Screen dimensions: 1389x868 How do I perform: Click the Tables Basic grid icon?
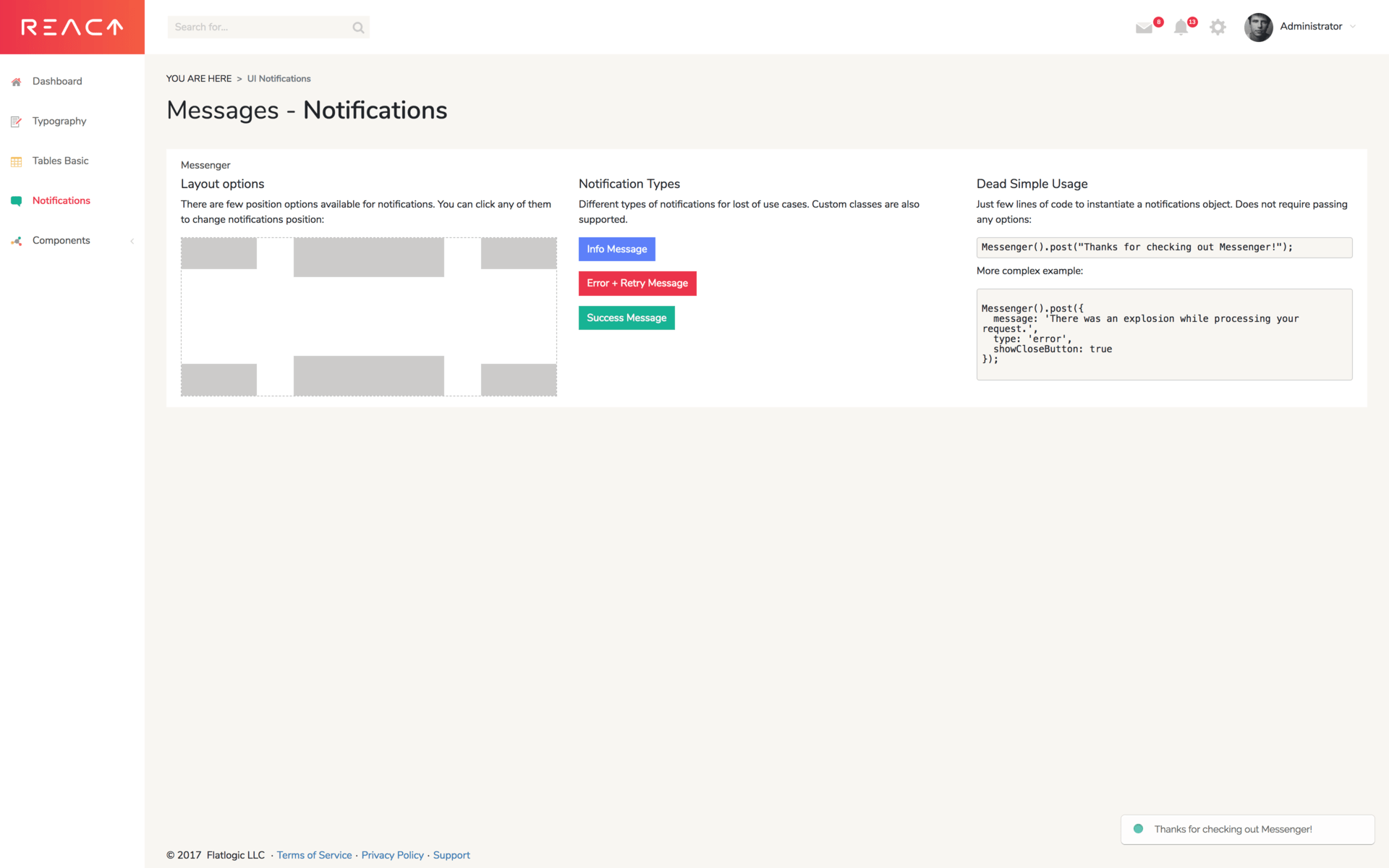pos(16,161)
